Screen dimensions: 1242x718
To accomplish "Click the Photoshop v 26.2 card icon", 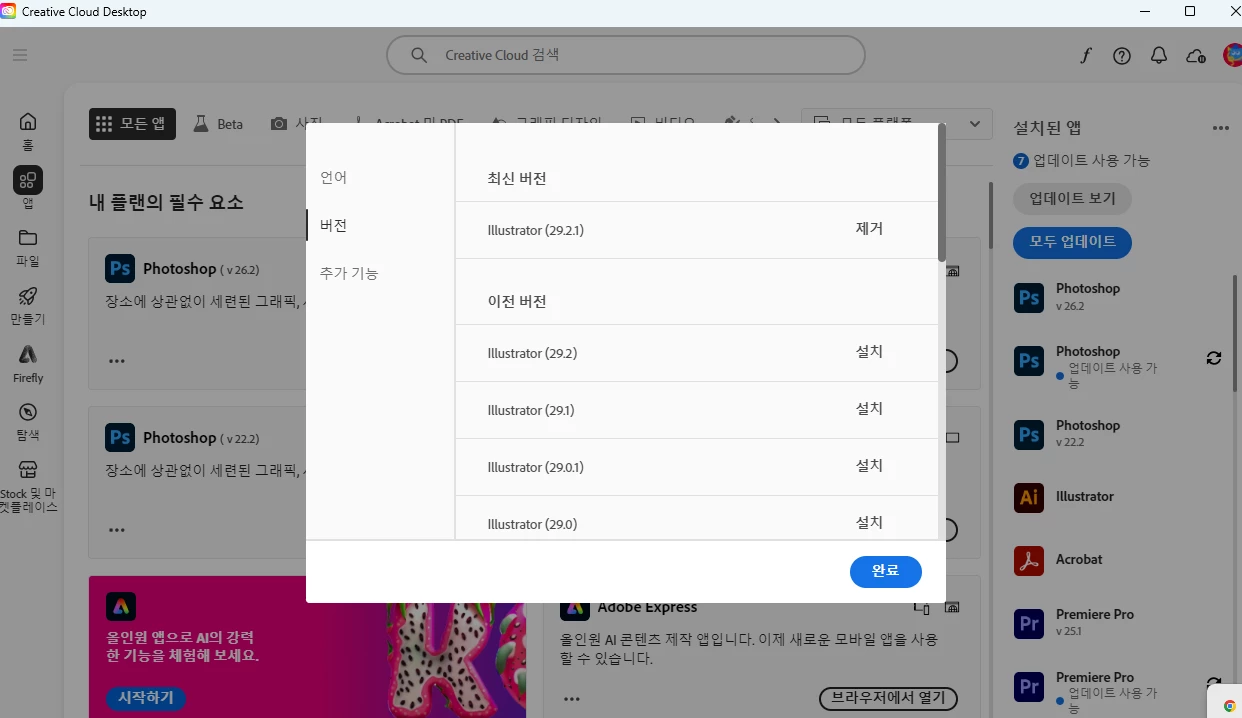I will [120, 269].
